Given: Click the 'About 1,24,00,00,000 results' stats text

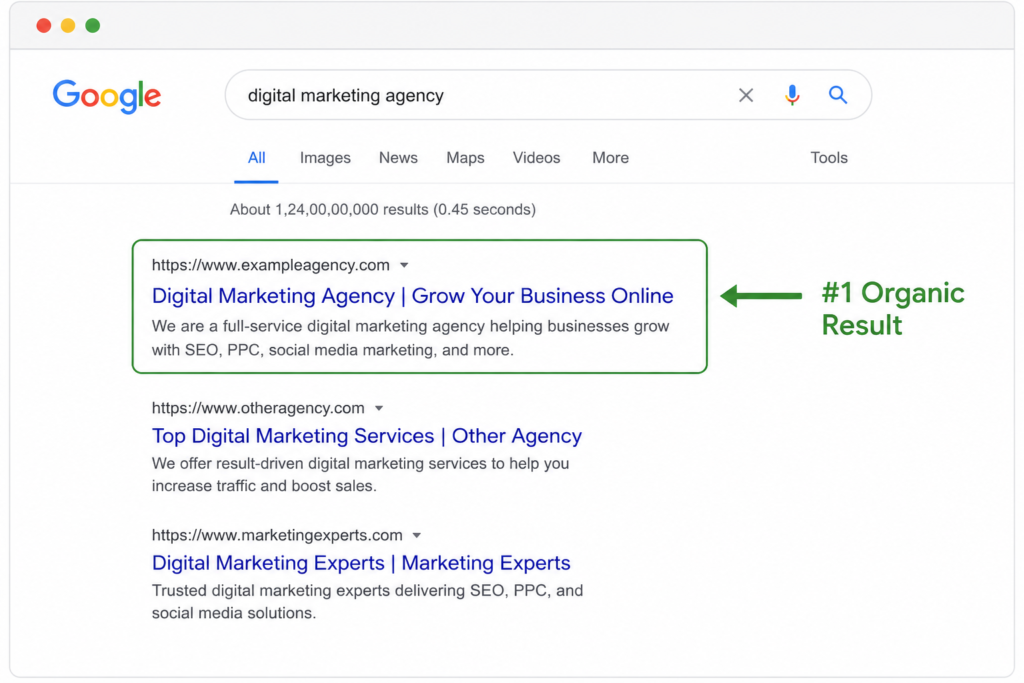Looking at the screenshot, I should (x=383, y=210).
